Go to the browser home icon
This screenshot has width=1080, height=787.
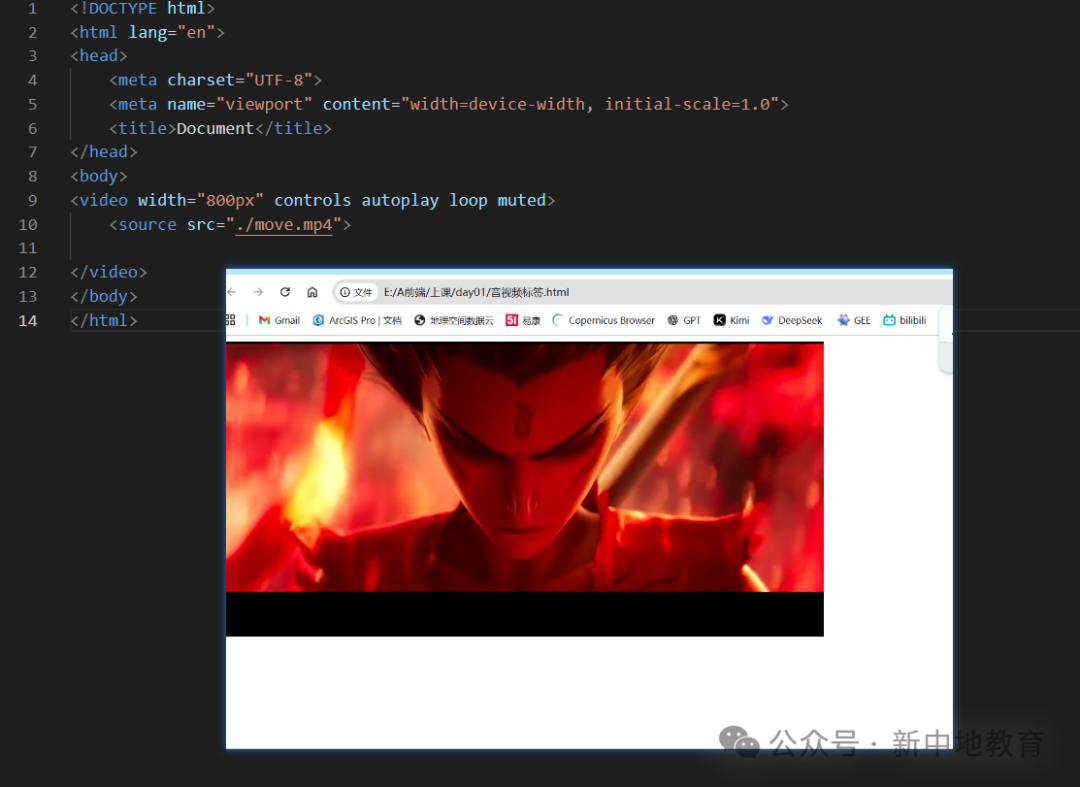click(x=312, y=292)
